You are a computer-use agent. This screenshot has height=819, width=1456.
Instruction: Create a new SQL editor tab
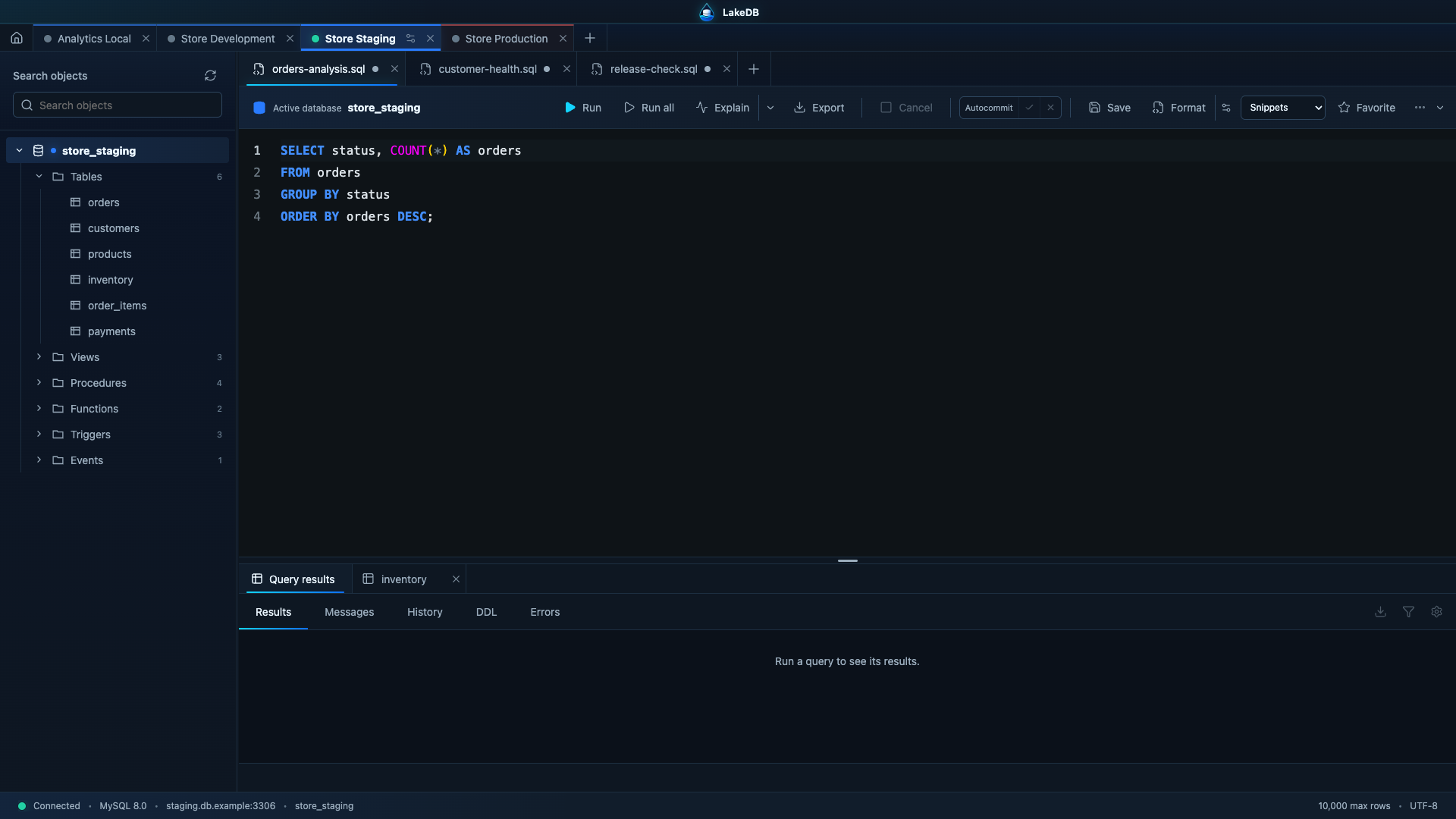pos(754,69)
